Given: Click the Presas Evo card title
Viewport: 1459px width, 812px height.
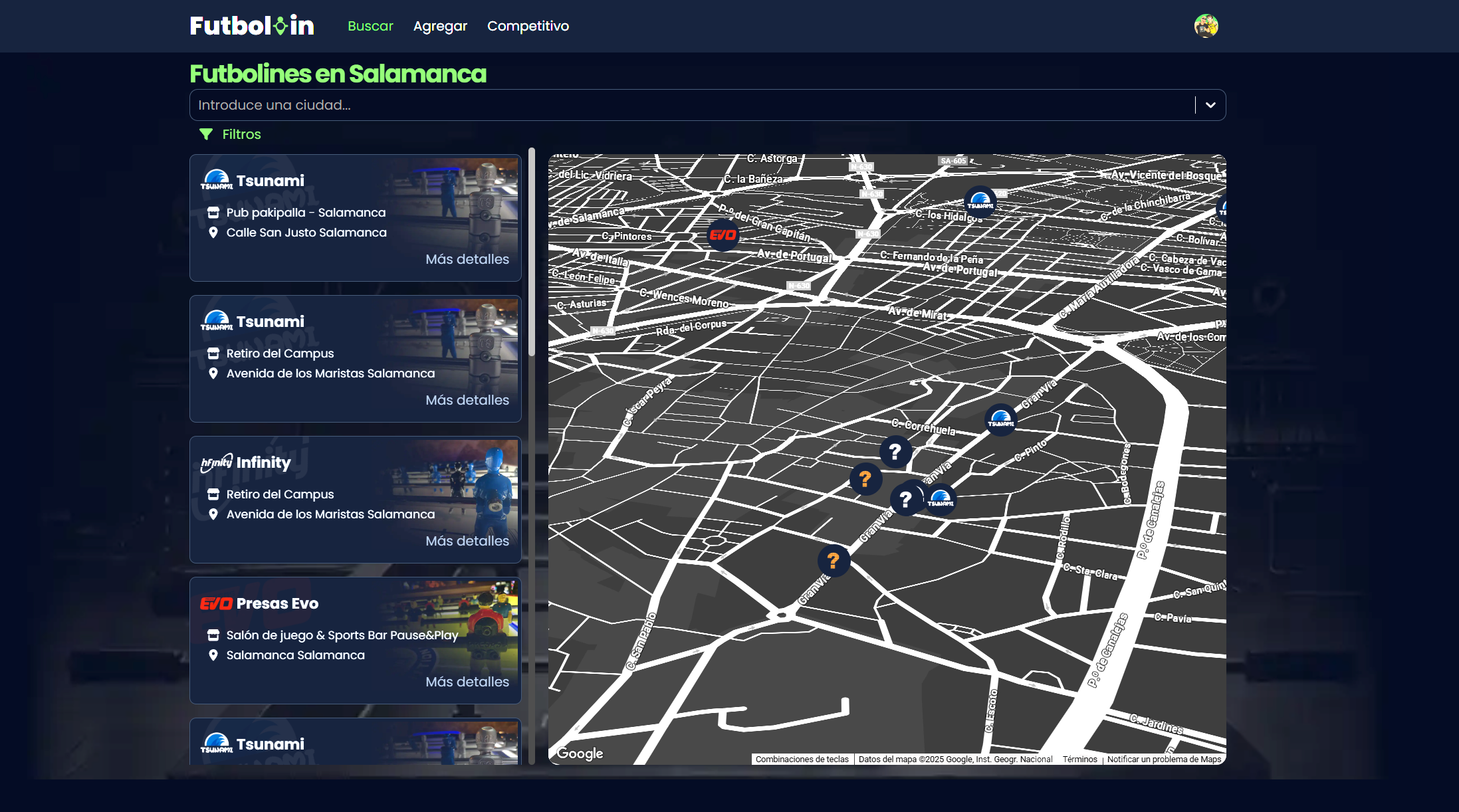Looking at the screenshot, I should click(x=277, y=603).
